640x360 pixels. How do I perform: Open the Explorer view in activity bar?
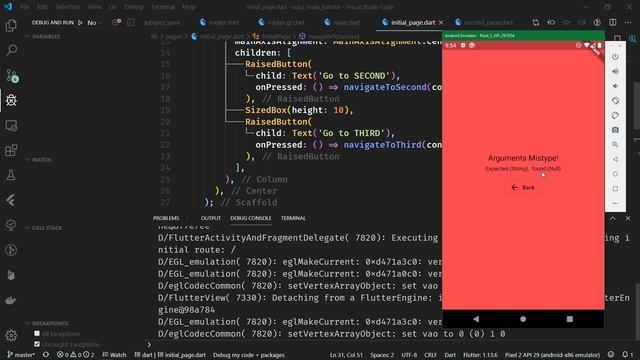[x=11, y=26]
